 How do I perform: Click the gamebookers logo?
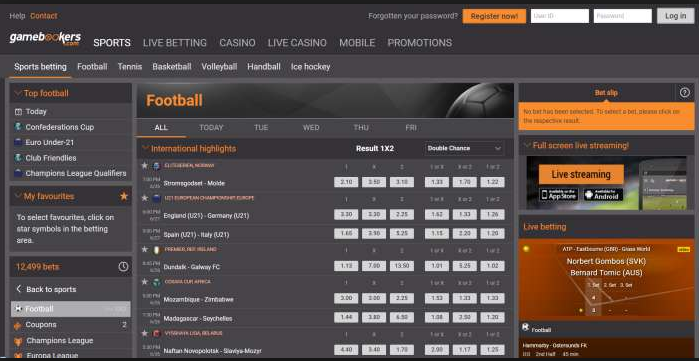(x=45, y=39)
